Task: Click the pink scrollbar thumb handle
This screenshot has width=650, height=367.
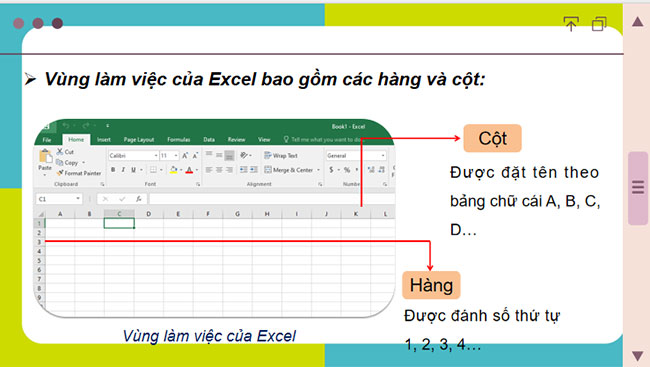Action: pos(638,188)
